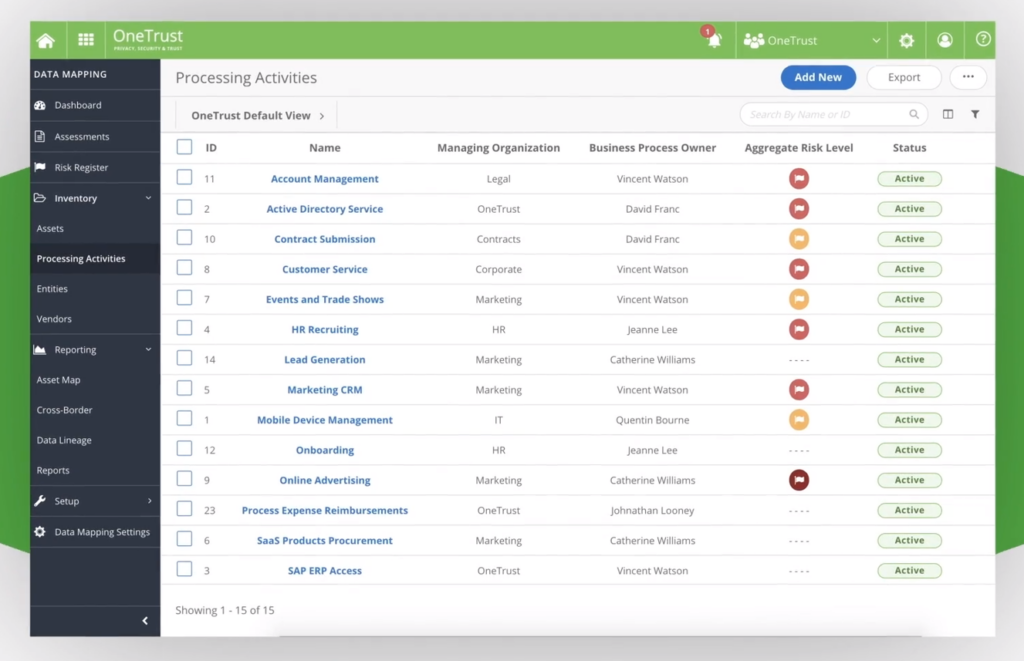The height and width of the screenshot is (661, 1024).
Task: Open the filter icon above the table
Action: click(x=975, y=114)
